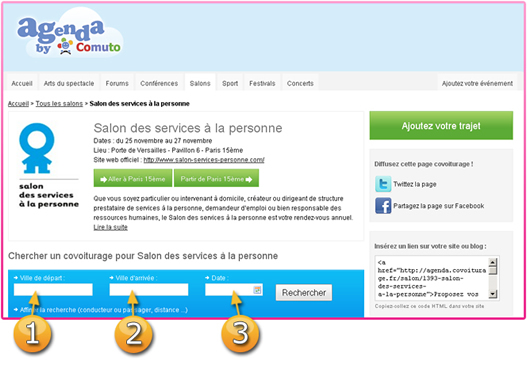This screenshot has height=365, width=527.
Task: Click the Ajoutez votre trajet button
Action: click(441, 125)
